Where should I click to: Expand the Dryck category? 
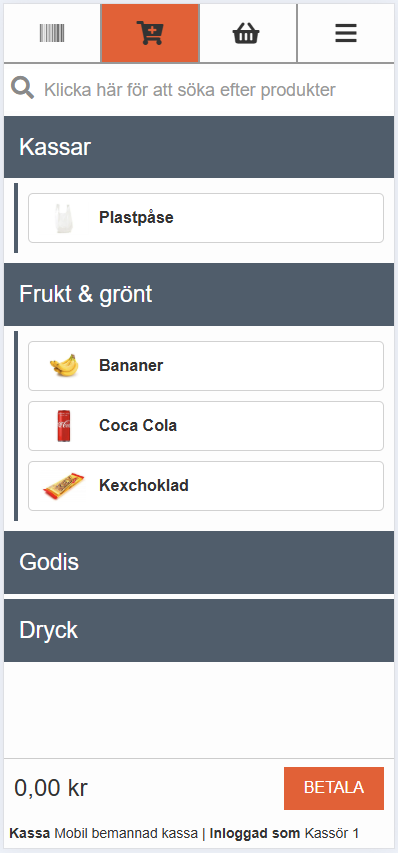coord(199,631)
